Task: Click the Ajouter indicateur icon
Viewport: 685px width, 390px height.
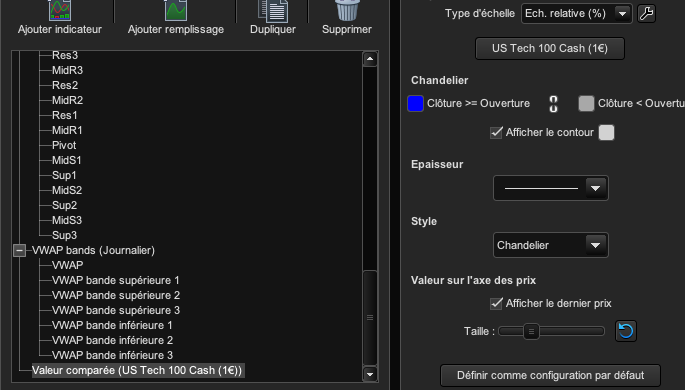Action: 60,10
